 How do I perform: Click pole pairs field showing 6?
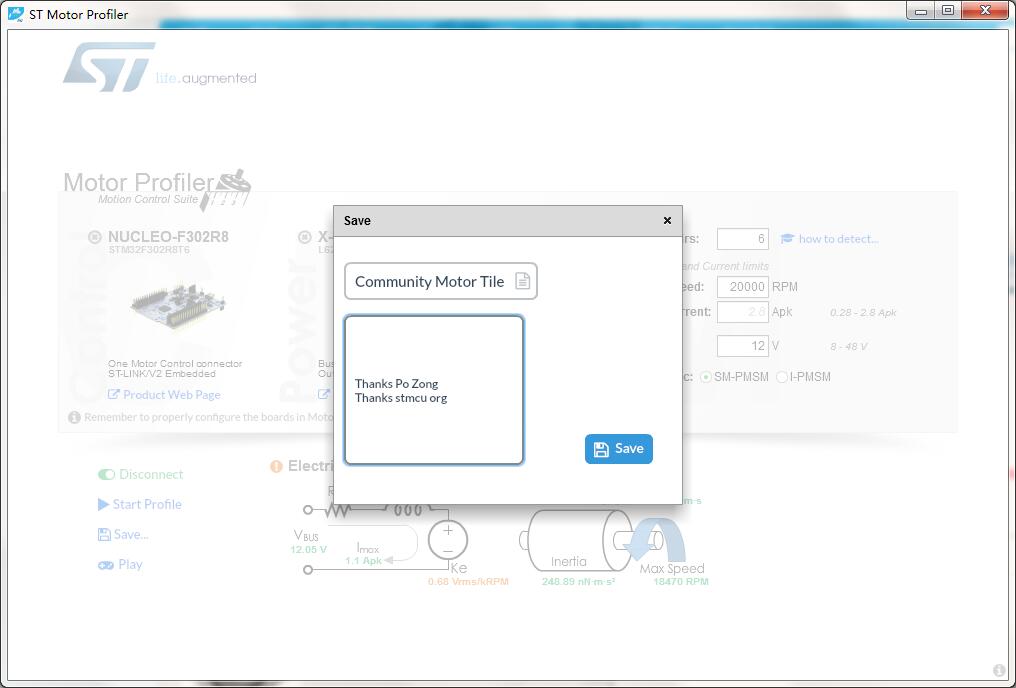click(743, 239)
